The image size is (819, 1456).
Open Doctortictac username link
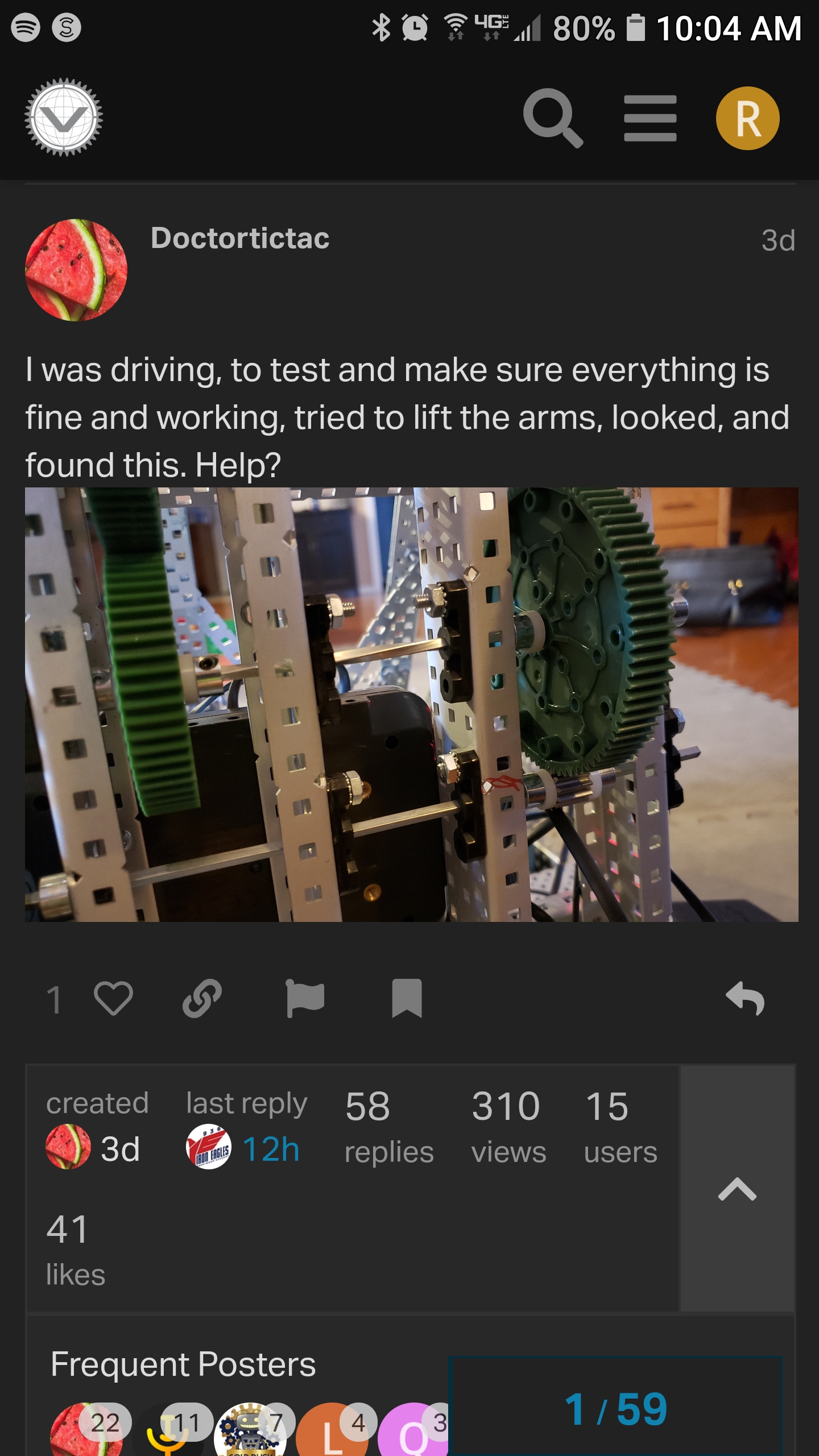click(240, 238)
